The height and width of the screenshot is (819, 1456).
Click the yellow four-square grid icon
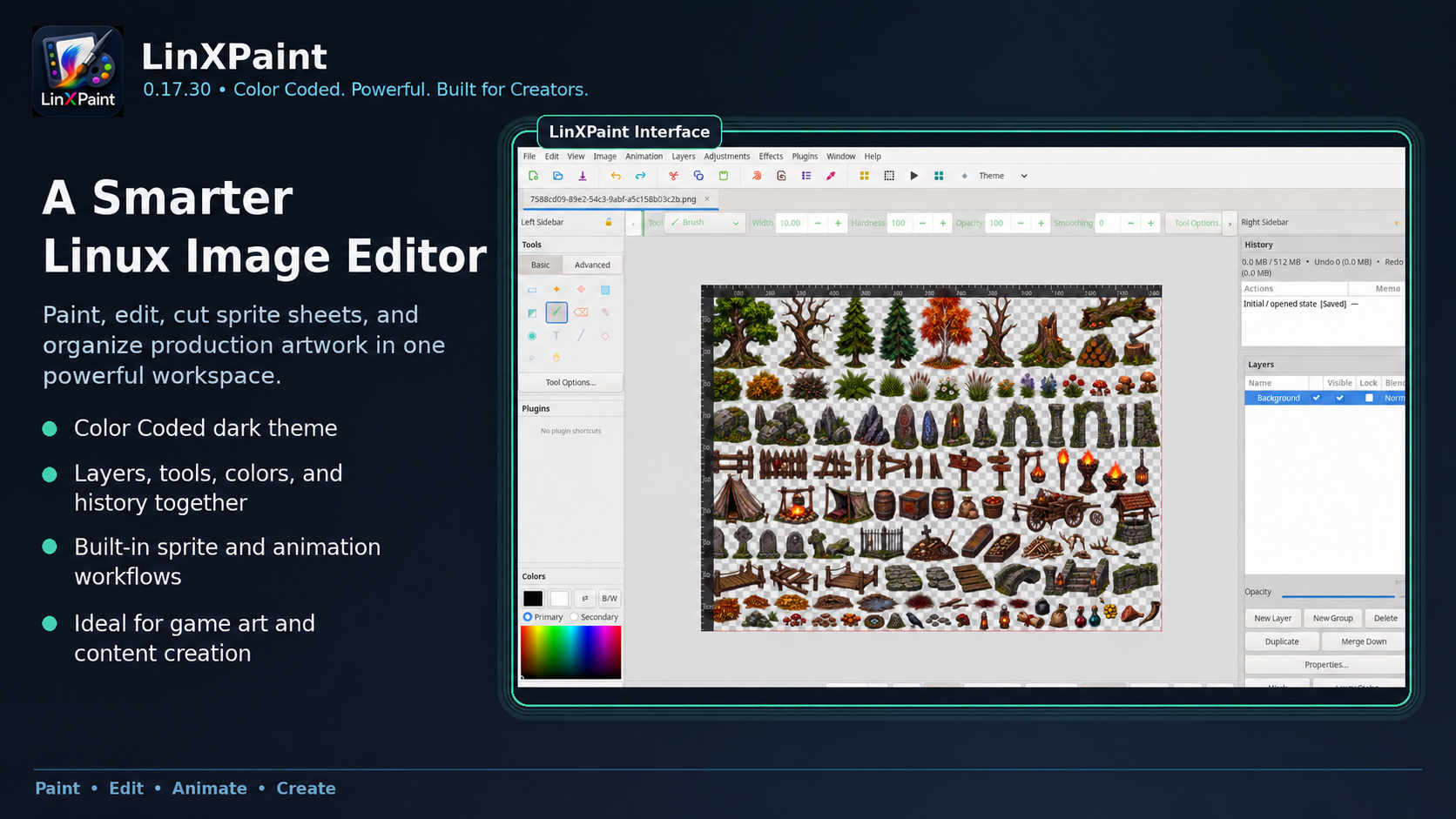tap(864, 176)
